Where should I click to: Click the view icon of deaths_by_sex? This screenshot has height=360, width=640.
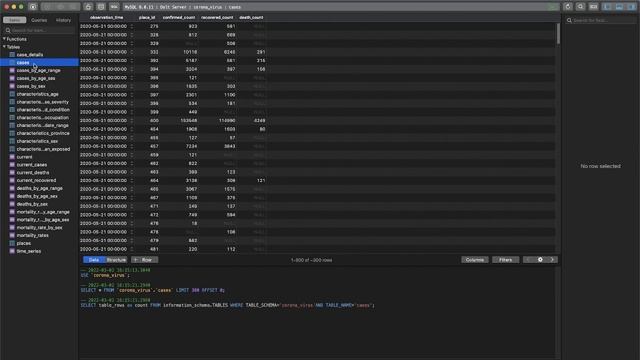[12, 204]
